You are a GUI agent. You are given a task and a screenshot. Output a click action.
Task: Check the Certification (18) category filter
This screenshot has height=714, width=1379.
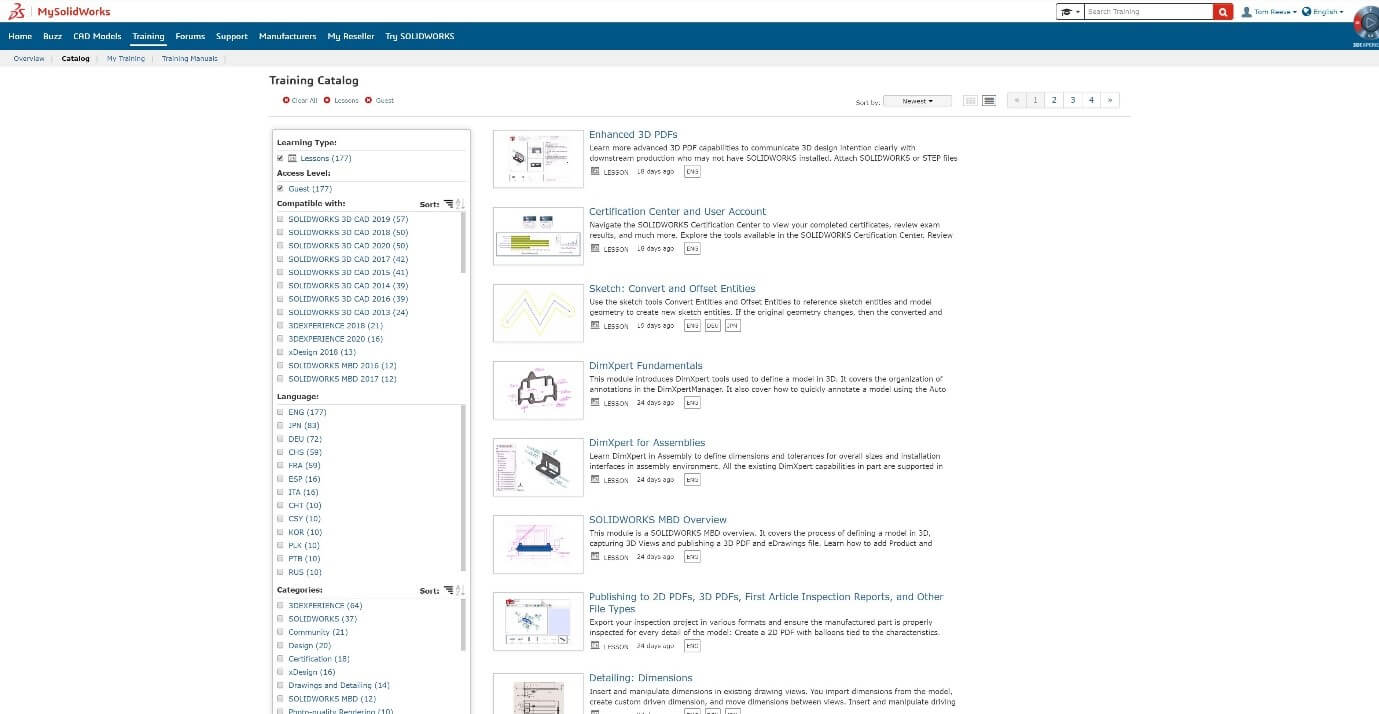pyautogui.click(x=280, y=659)
